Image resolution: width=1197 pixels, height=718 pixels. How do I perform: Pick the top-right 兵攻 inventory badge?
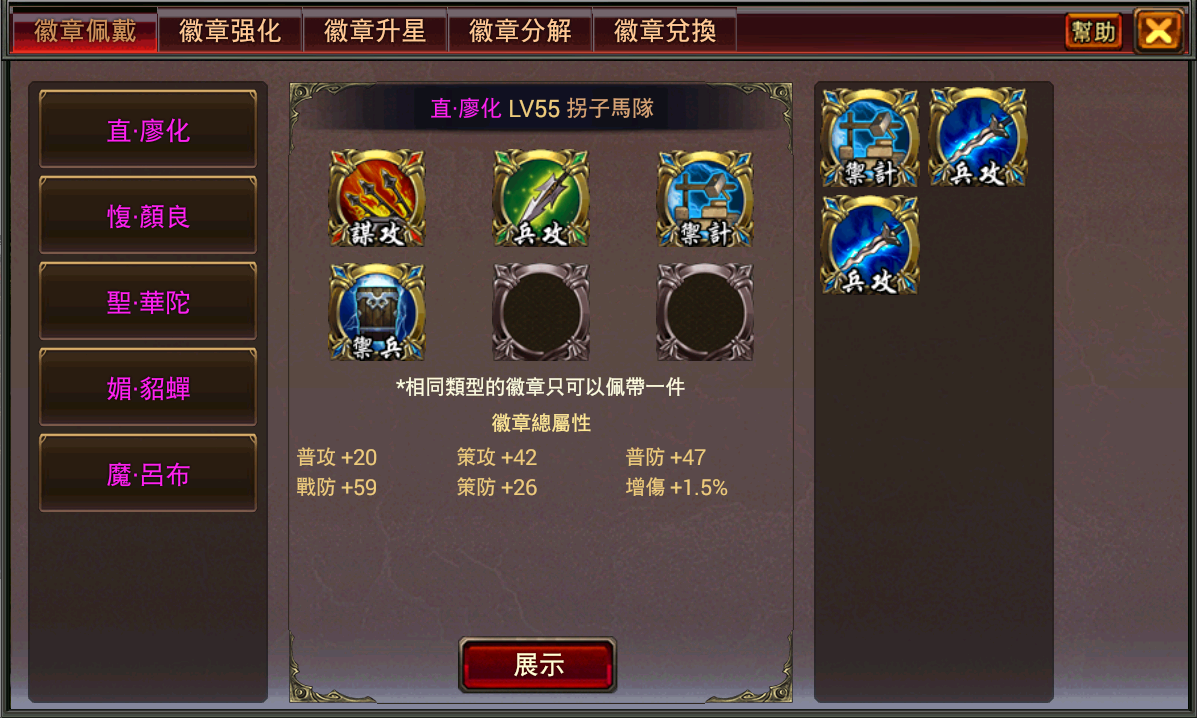point(978,138)
